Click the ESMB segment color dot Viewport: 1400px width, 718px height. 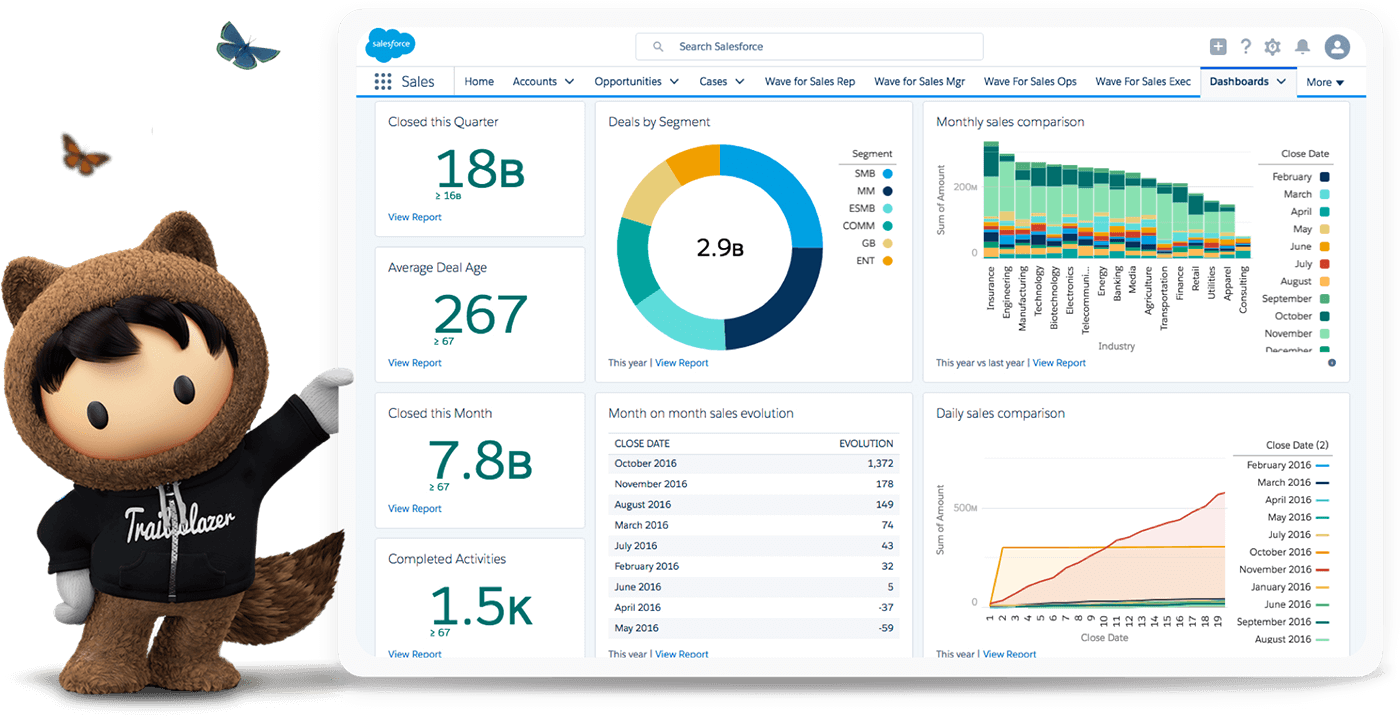point(888,209)
